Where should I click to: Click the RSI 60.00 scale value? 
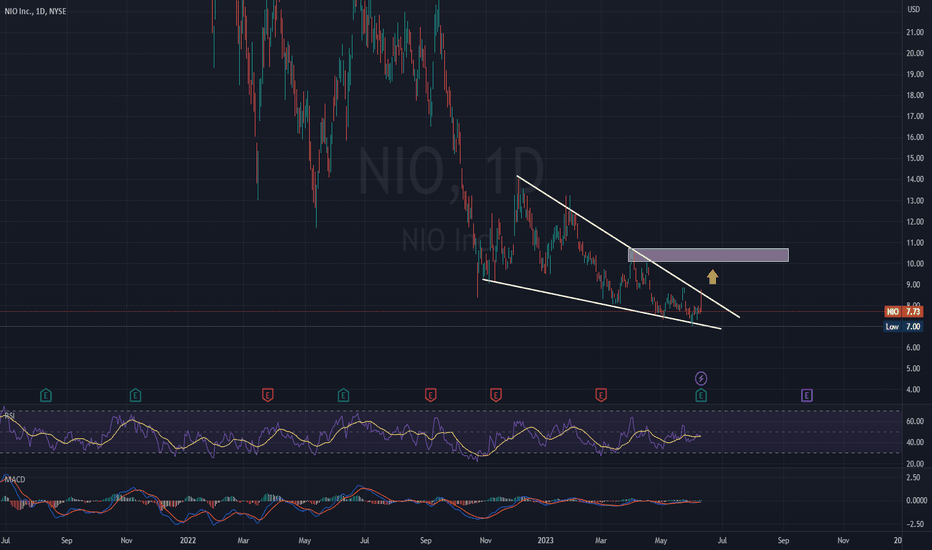tap(915, 422)
